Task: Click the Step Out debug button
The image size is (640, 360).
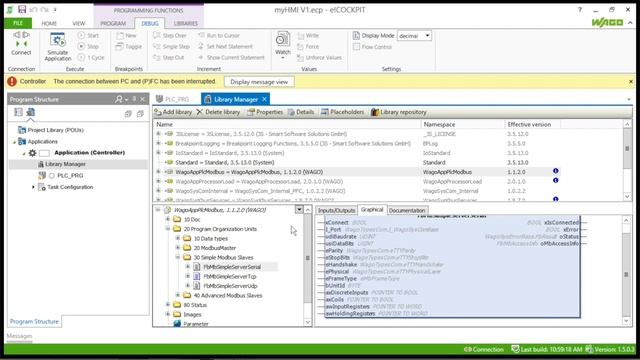Action: click(169, 58)
